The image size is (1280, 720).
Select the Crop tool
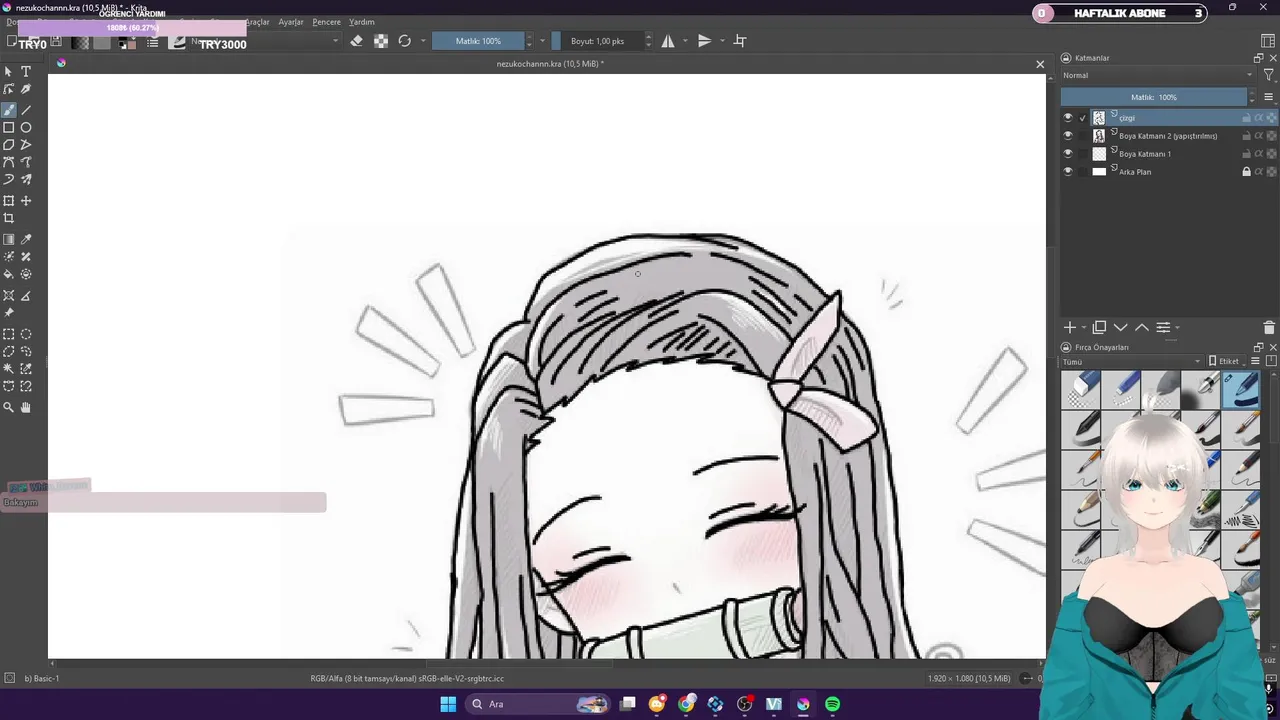(x=9, y=218)
